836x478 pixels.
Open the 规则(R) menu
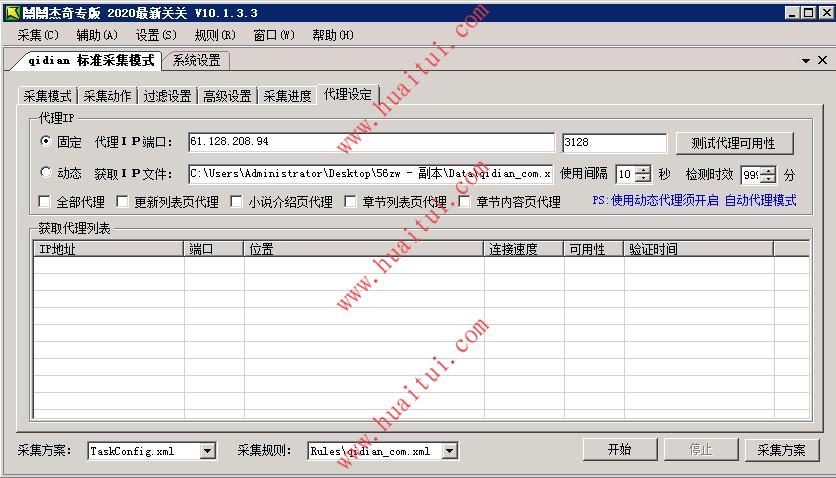pyautogui.click(x=215, y=35)
